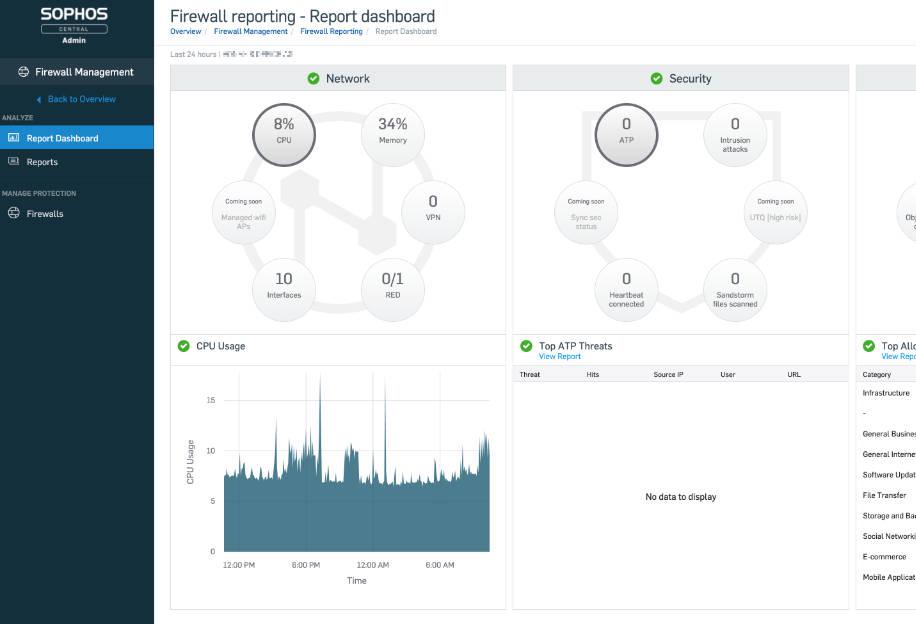Click the Firewalls globe icon
The width and height of the screenshot is (916, 624).
13,213
